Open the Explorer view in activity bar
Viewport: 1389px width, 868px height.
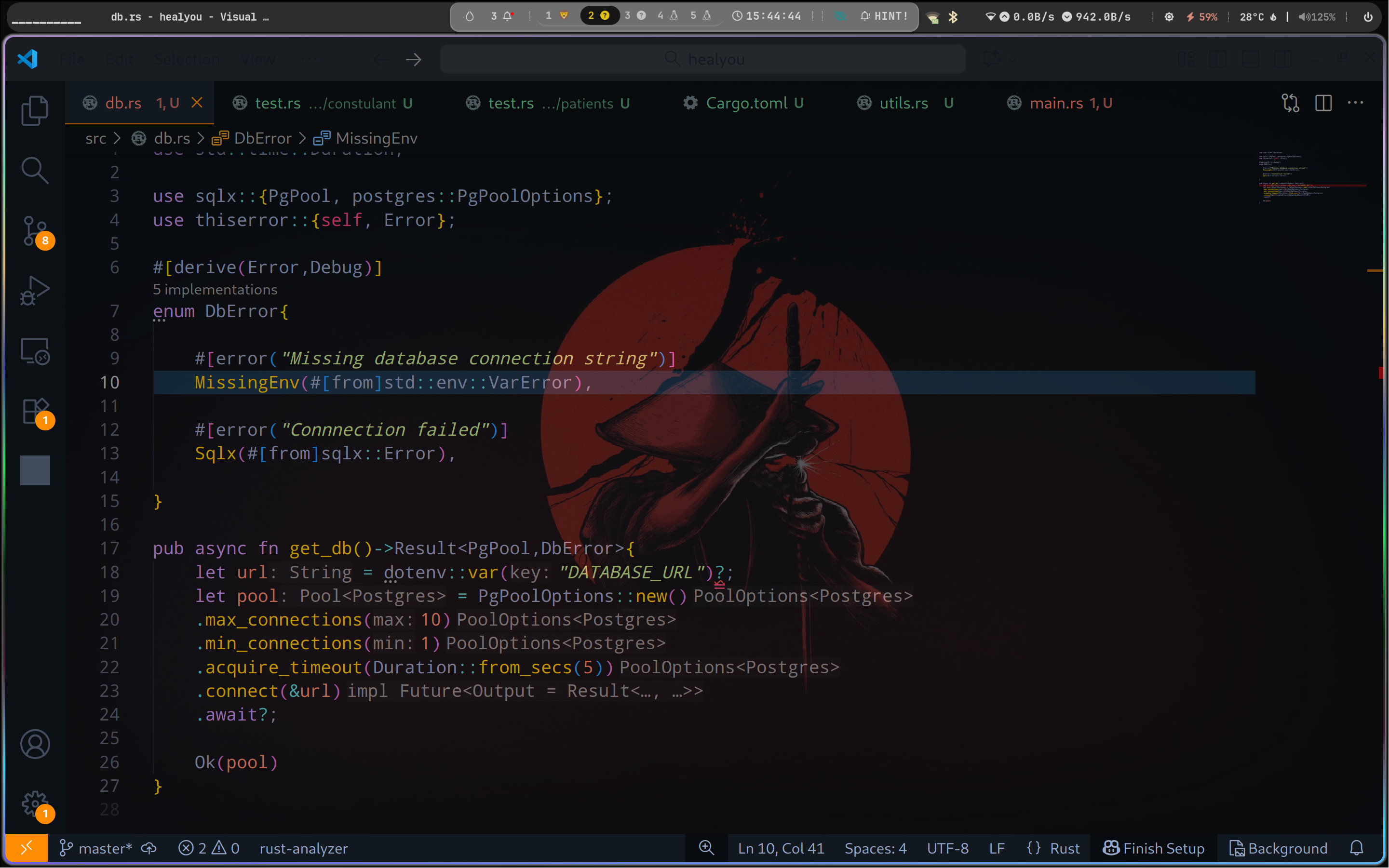pyautogui.click(x=34, y=110)
